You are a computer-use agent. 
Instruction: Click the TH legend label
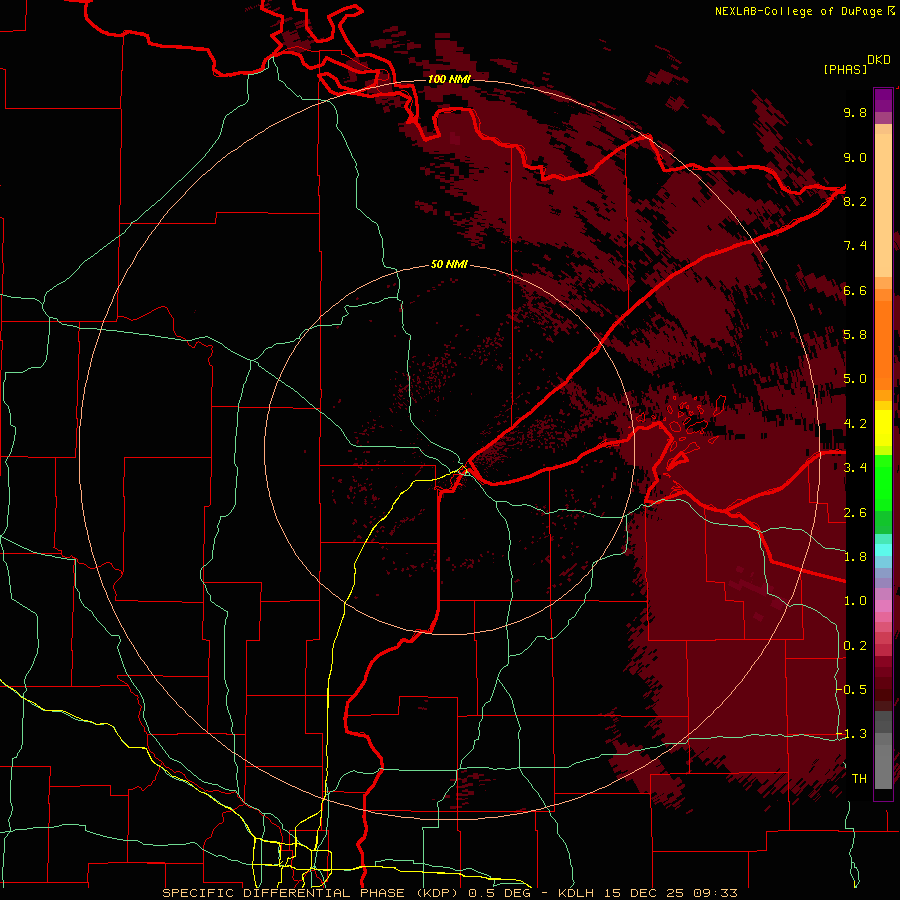[859, 779]
